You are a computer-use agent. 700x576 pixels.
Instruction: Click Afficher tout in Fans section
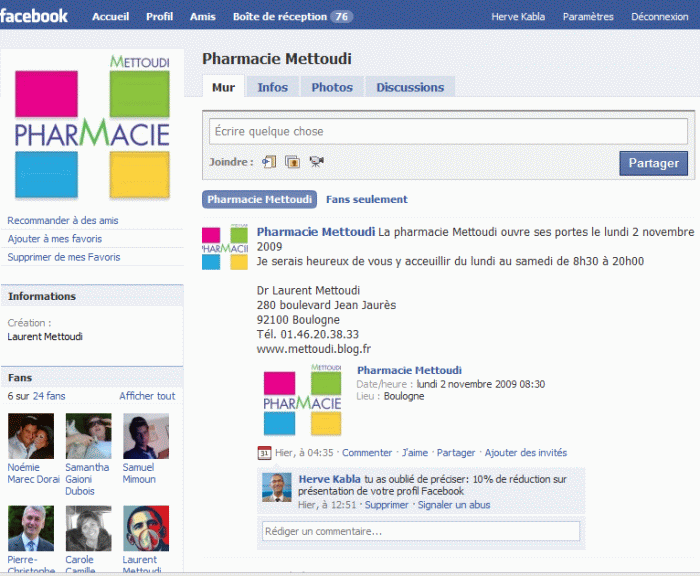point(147,396)
